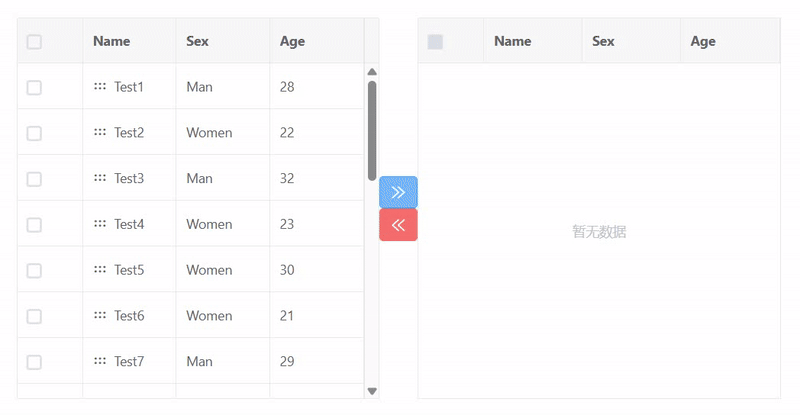Click the drag handle icon beside Test4

[100, 224]
